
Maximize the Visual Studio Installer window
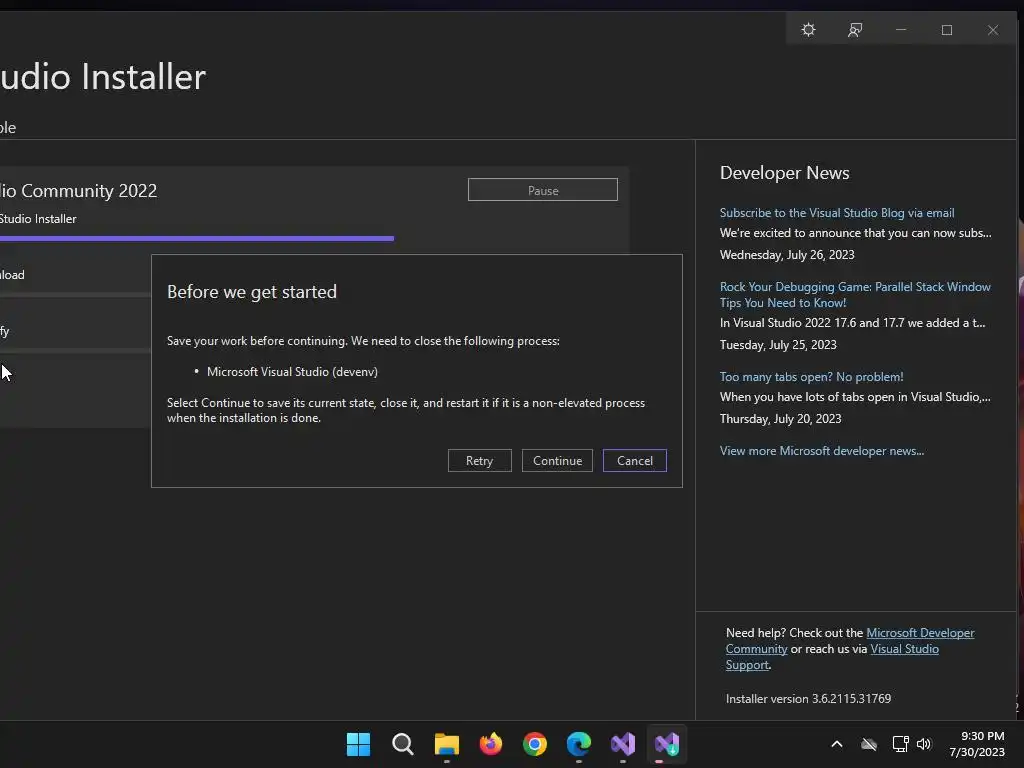coord(947,30)
